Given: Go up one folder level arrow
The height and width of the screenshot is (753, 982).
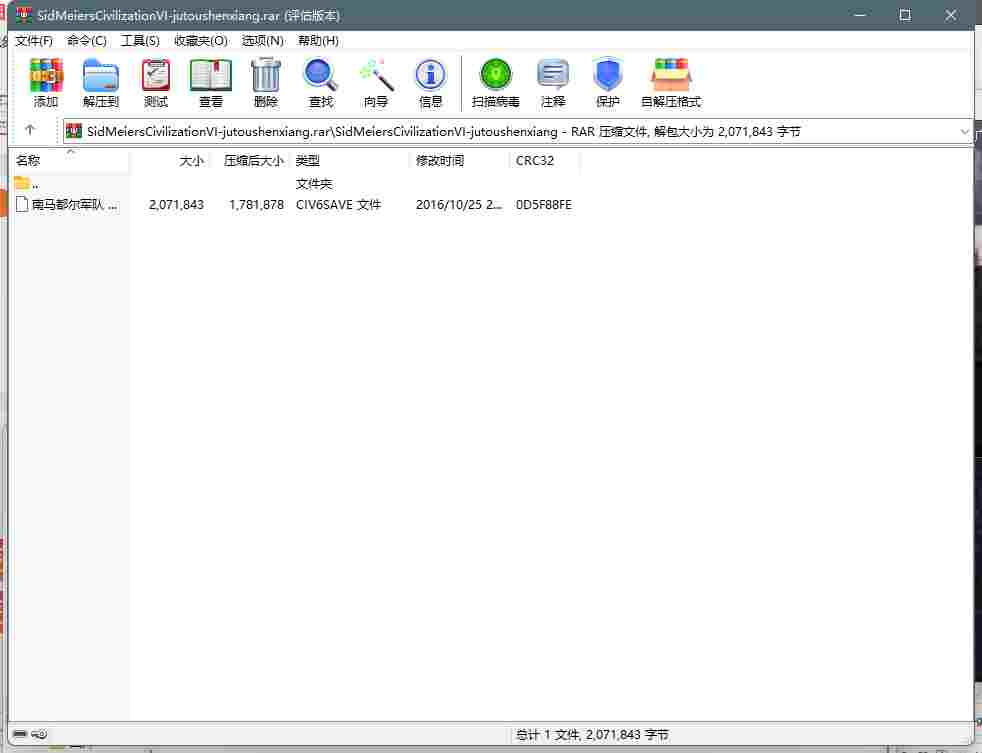Looking at the screenshot, I should [30, 130].
